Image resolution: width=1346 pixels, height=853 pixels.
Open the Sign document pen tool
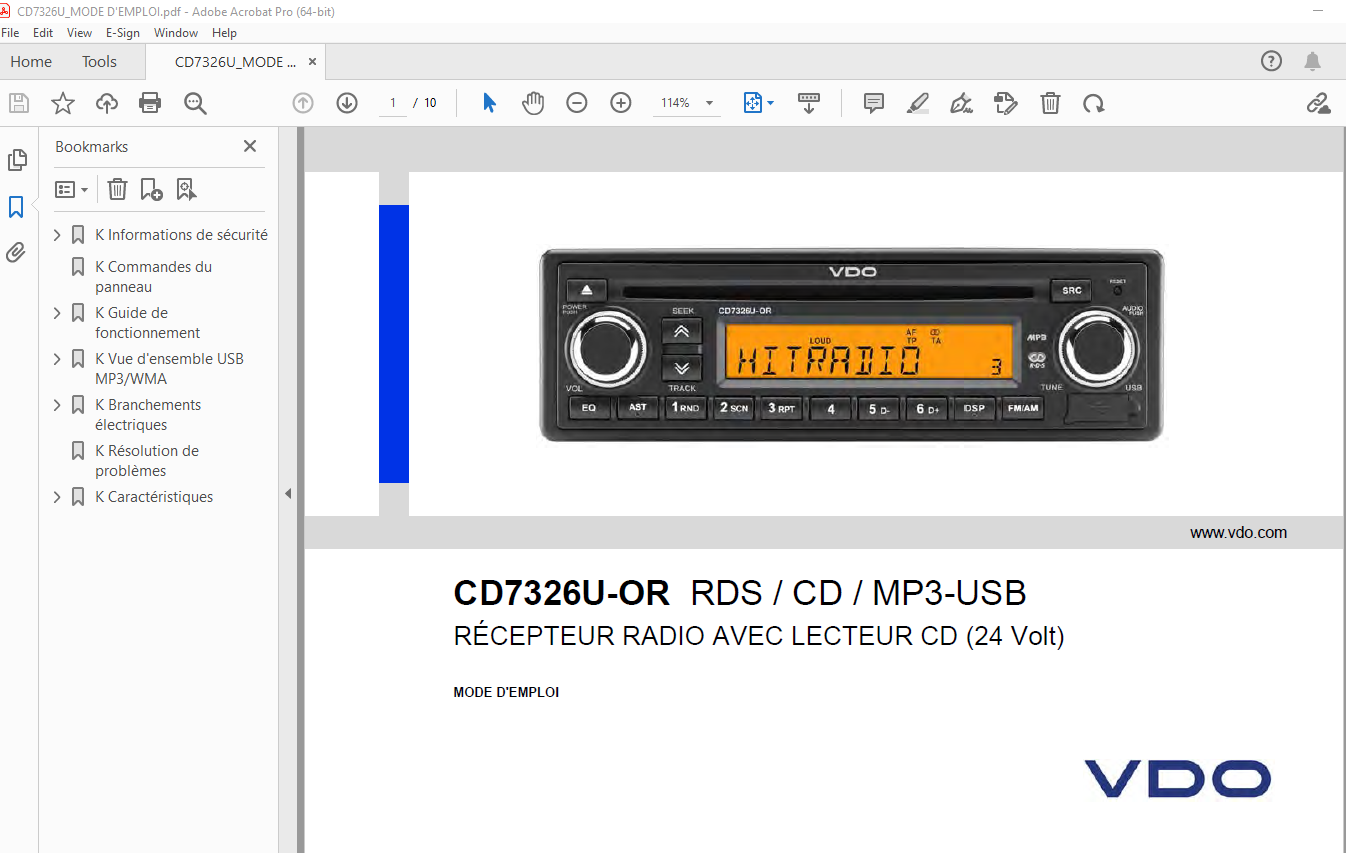(962, 103)
